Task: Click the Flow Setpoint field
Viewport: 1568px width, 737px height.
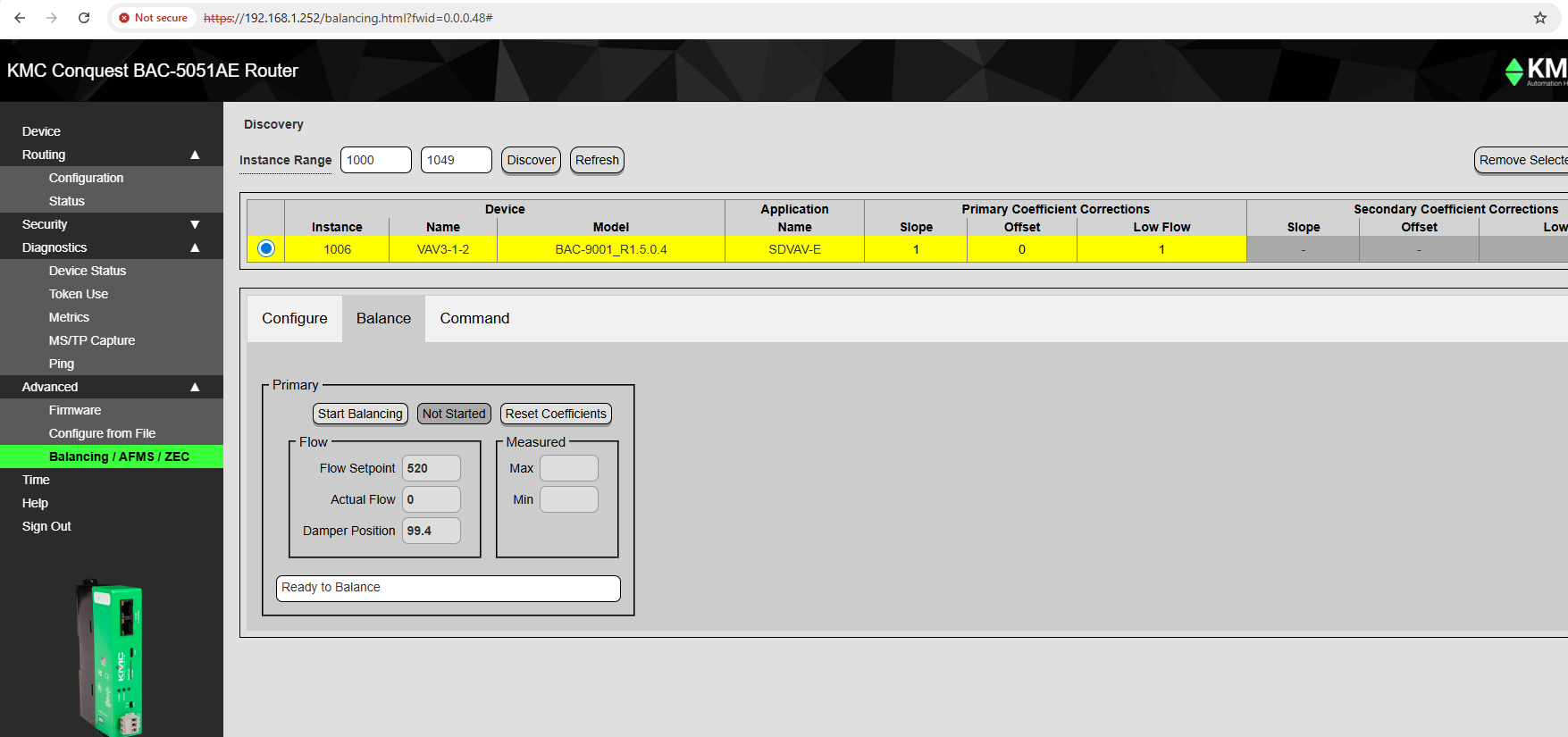Action: coord(432,468)
